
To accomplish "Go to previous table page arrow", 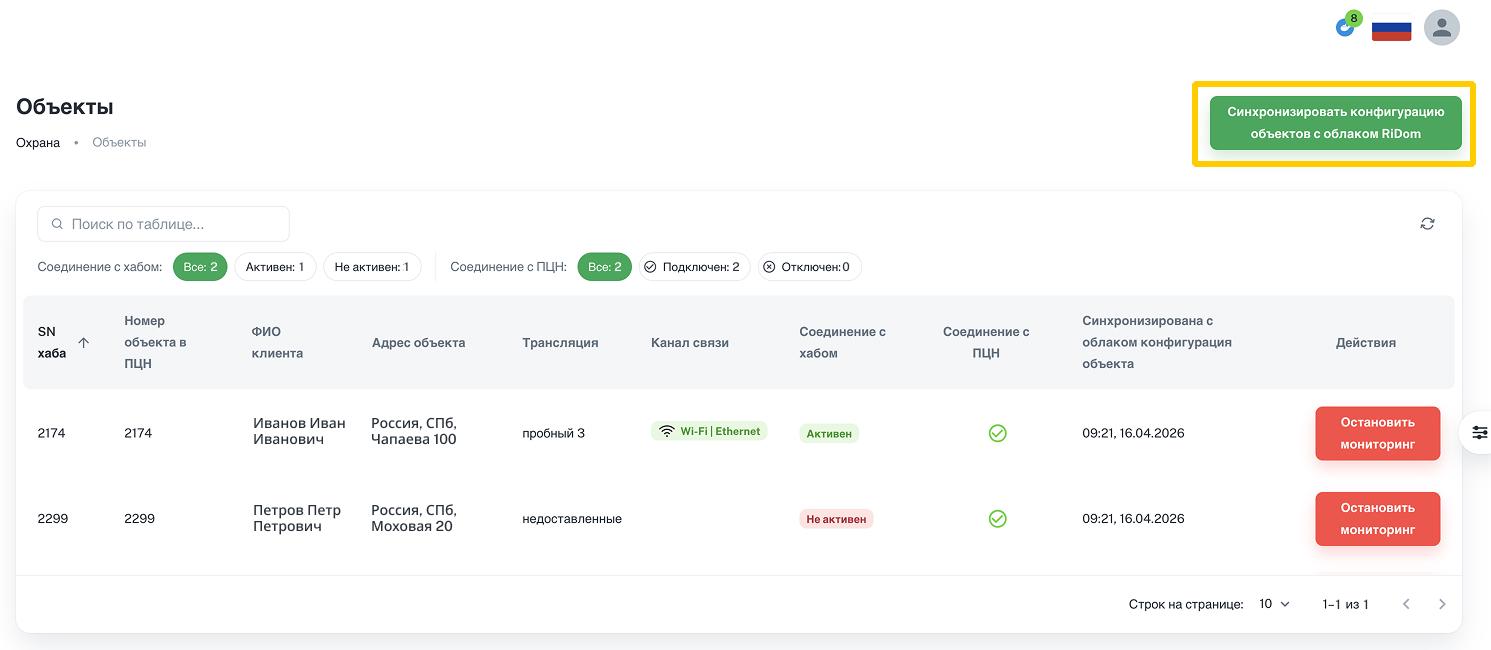I will [1406, 604].
